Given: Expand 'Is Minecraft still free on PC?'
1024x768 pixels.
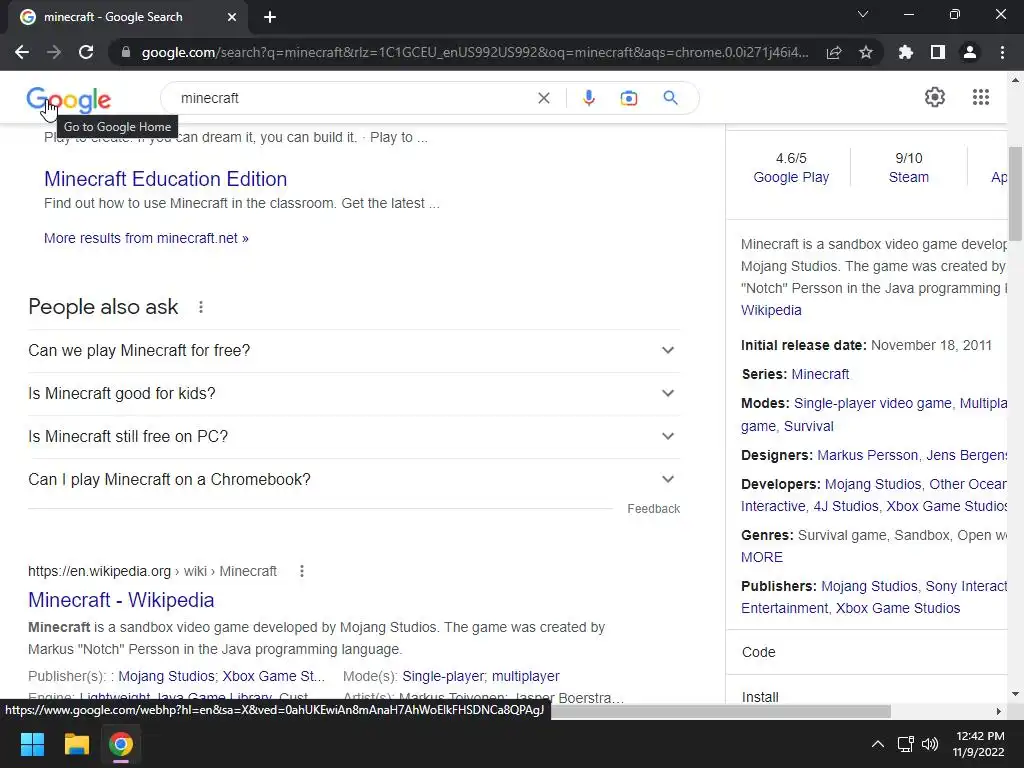Looking at the screenshot, I should [x=354, y=437].
